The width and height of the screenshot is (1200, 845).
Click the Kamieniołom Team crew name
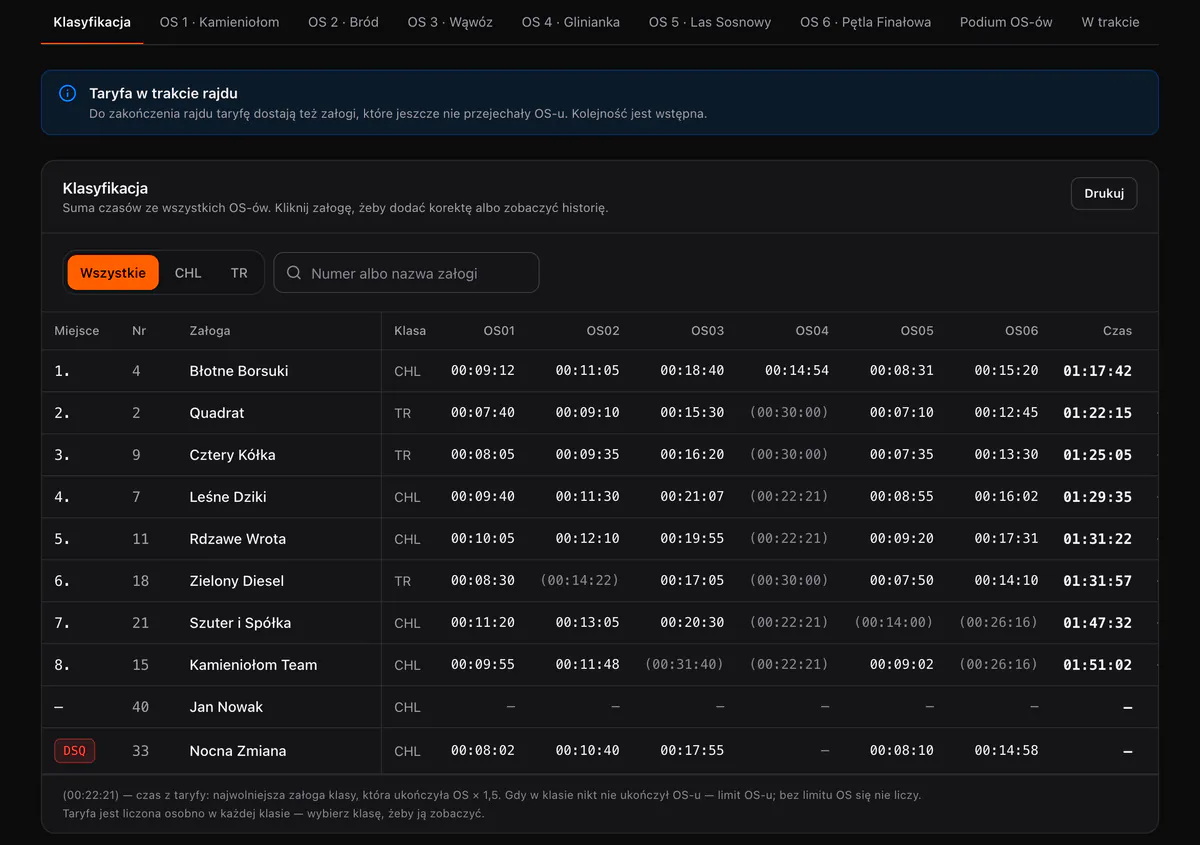coord(253,665)
